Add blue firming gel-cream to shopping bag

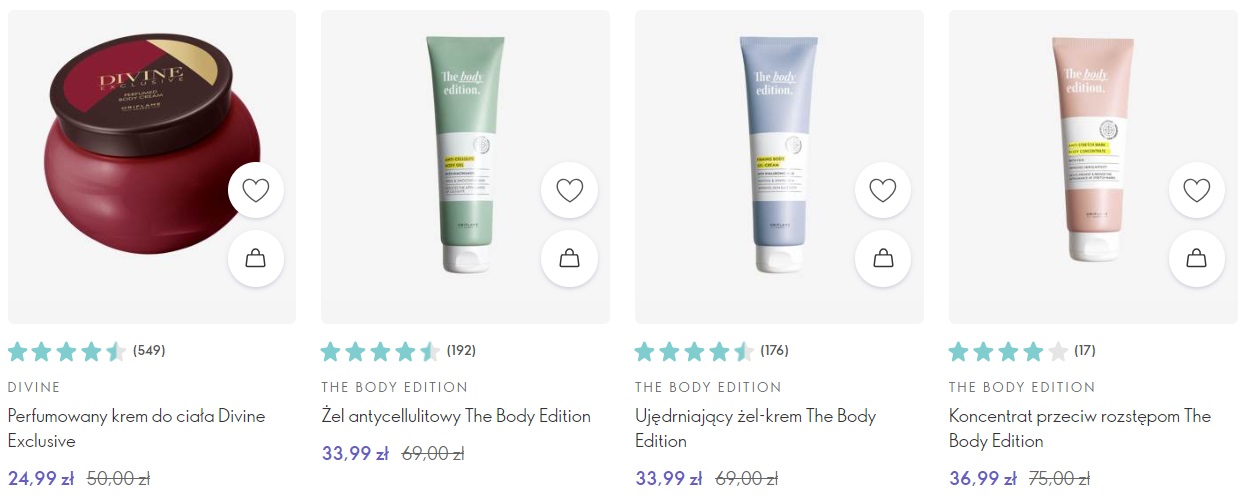coord(883,258)
